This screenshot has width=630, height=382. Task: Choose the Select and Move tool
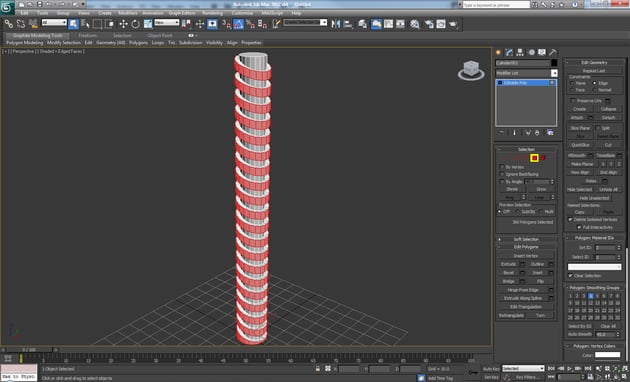[123, 24]
